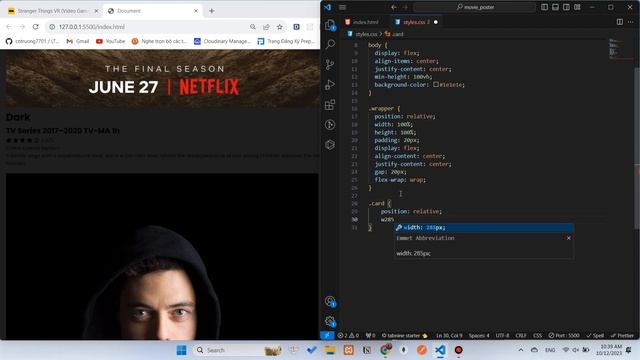Split the editor to the right

click(x=620, y=22)
